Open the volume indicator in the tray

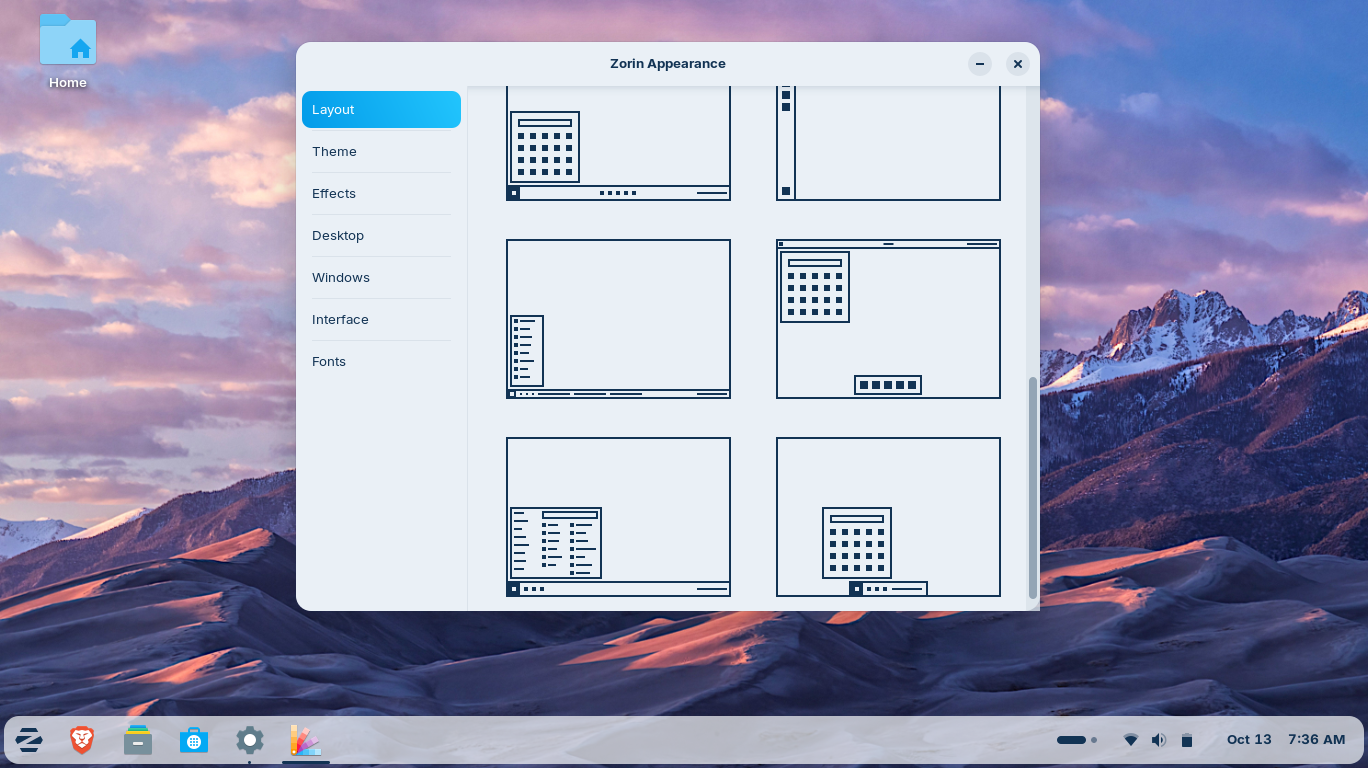[x=1159, y=740]
